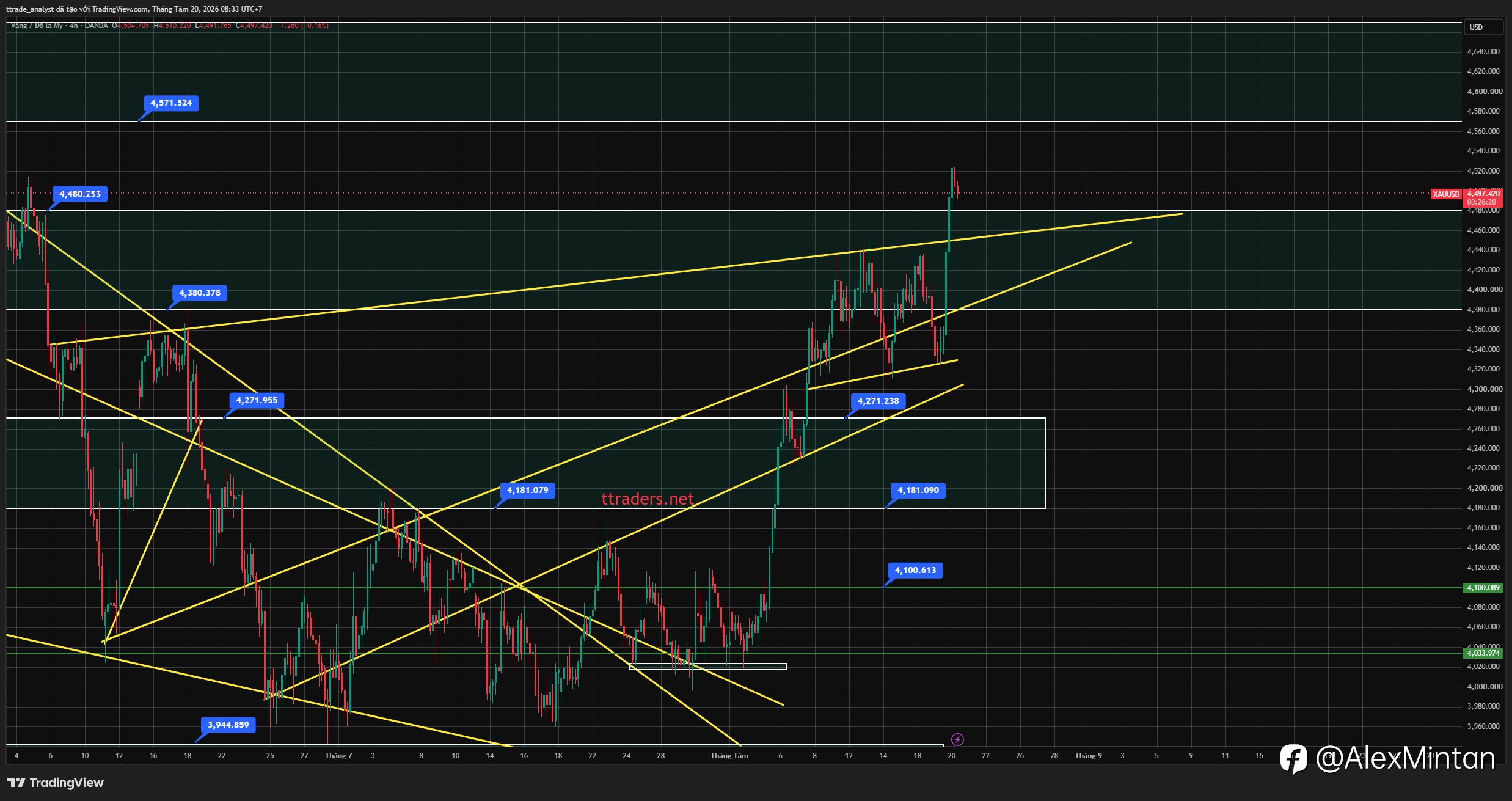The image size is (1512, 801).
Task: Click the 4,640.000 tick on the price axis
Action: (1483, 52)
